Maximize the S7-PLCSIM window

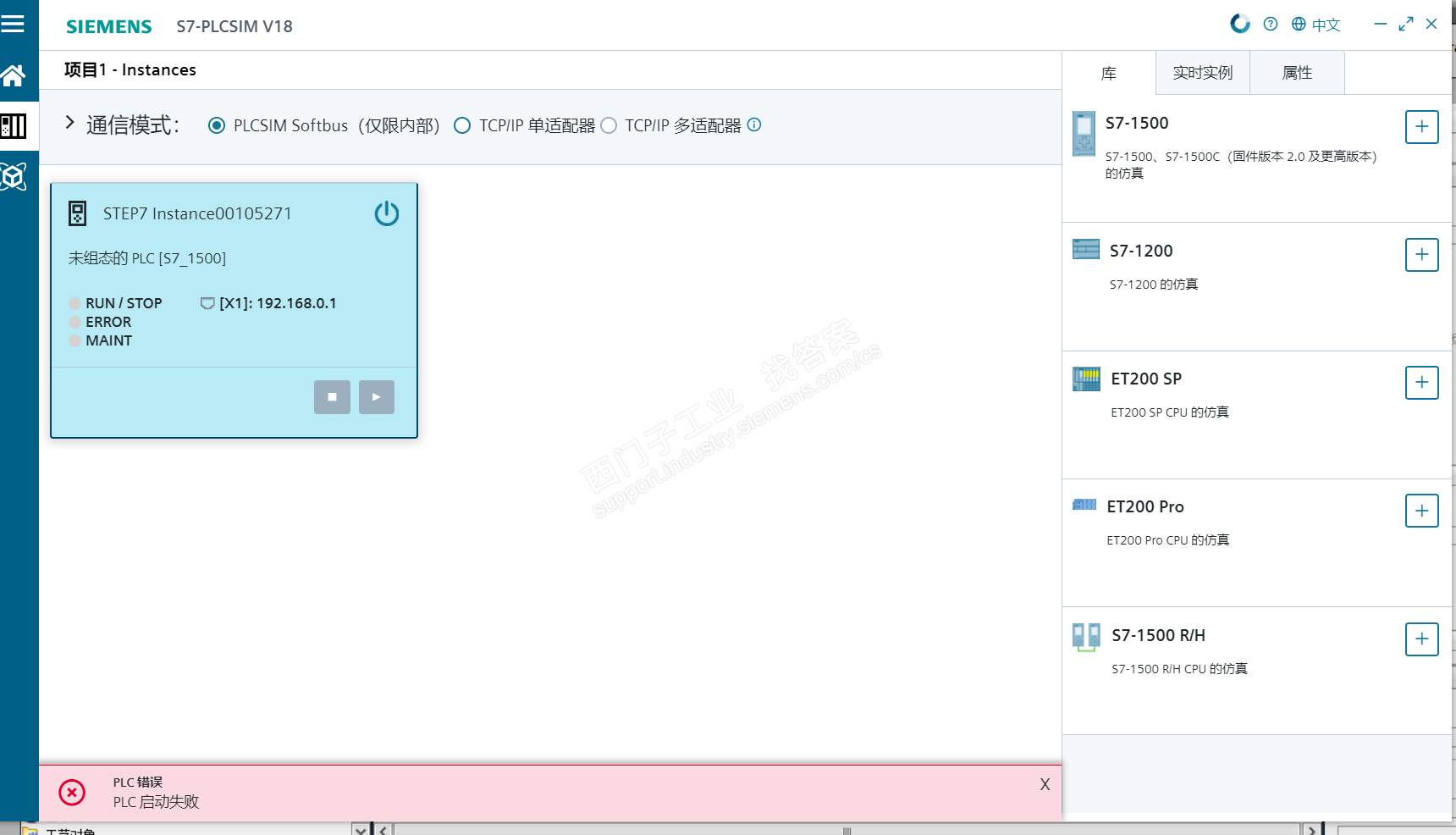coord(1406,24)
